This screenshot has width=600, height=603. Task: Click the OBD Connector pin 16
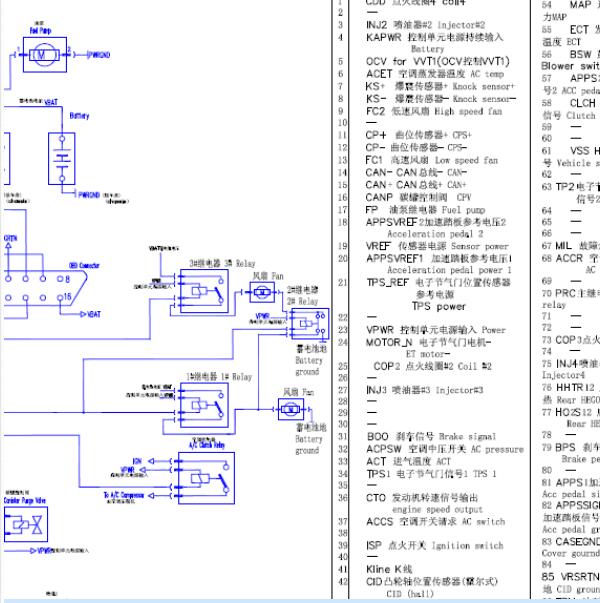[x=60, y=297]
